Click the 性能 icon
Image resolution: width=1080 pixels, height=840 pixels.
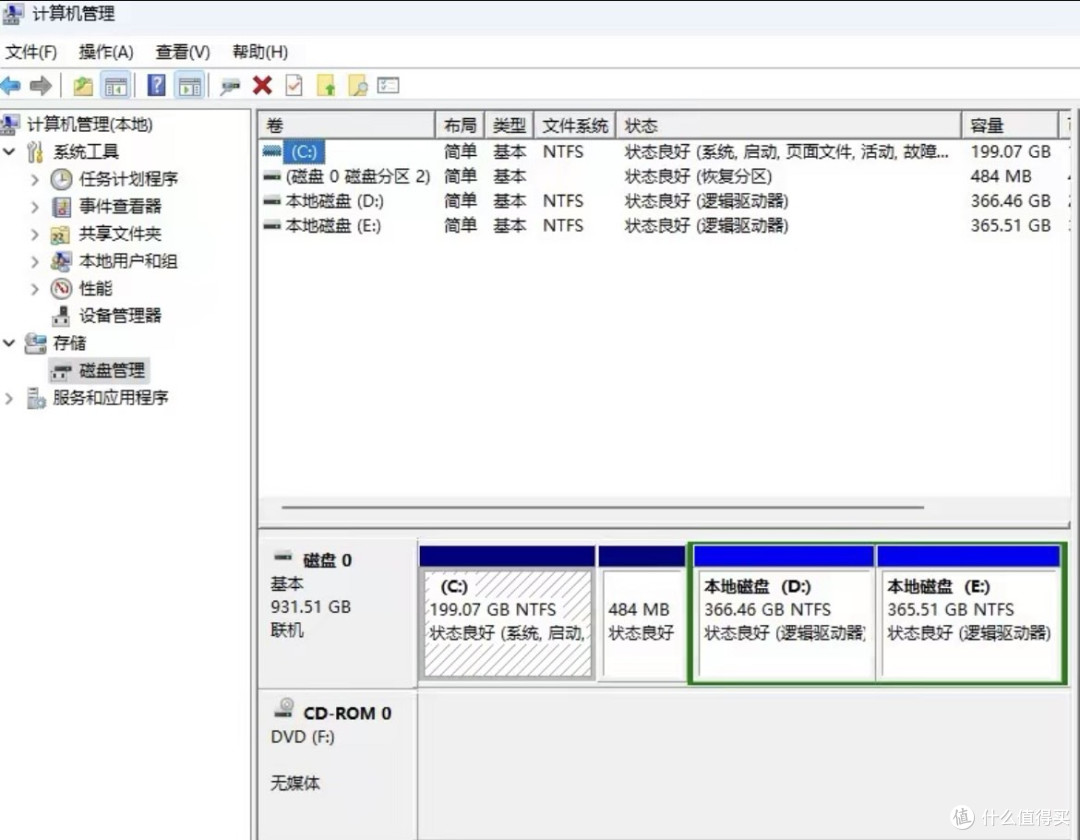click(x=61, y=288)
